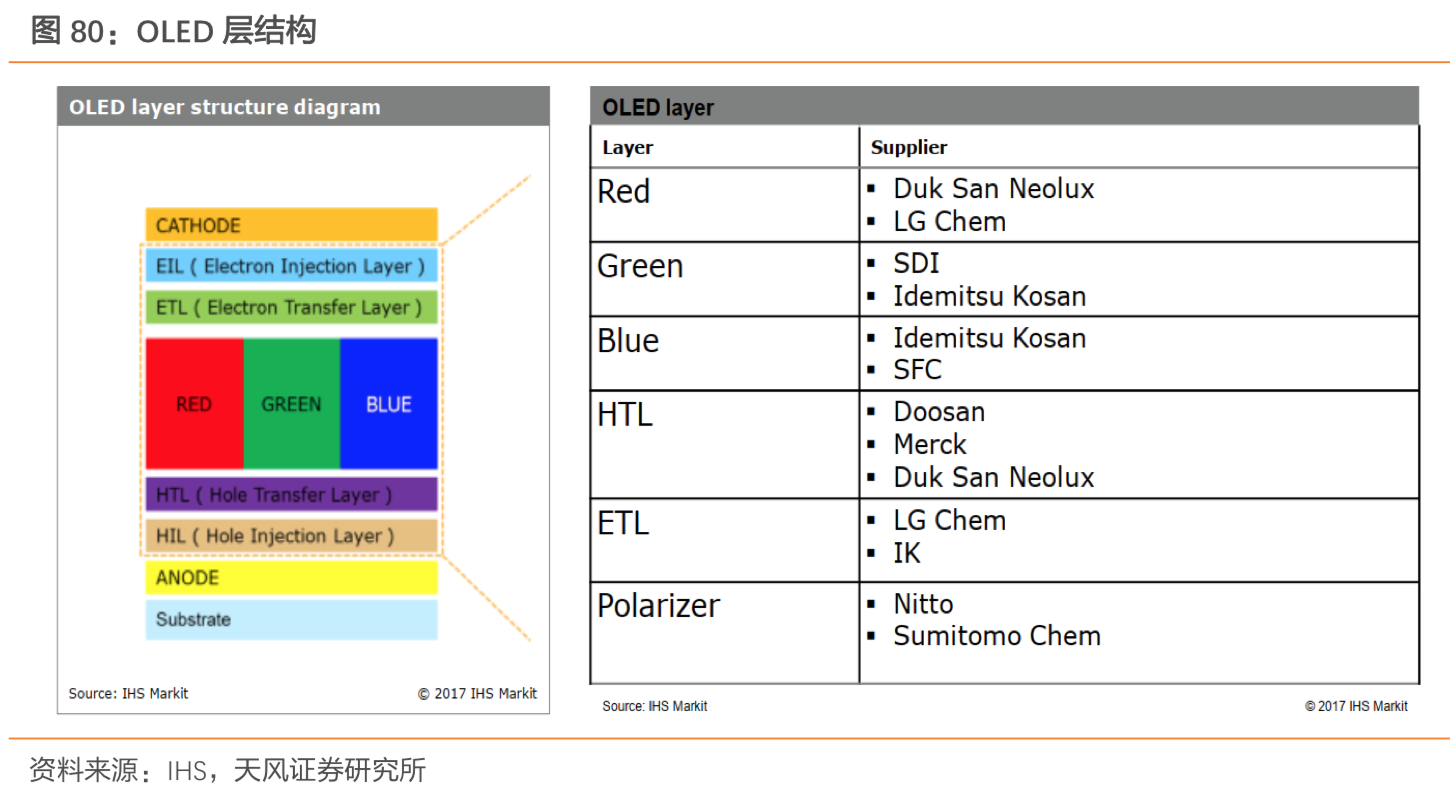Select "© 2017 IHS Markit" below the supplier table
The image size is (1450, 798).
[x=1356, y=706]
